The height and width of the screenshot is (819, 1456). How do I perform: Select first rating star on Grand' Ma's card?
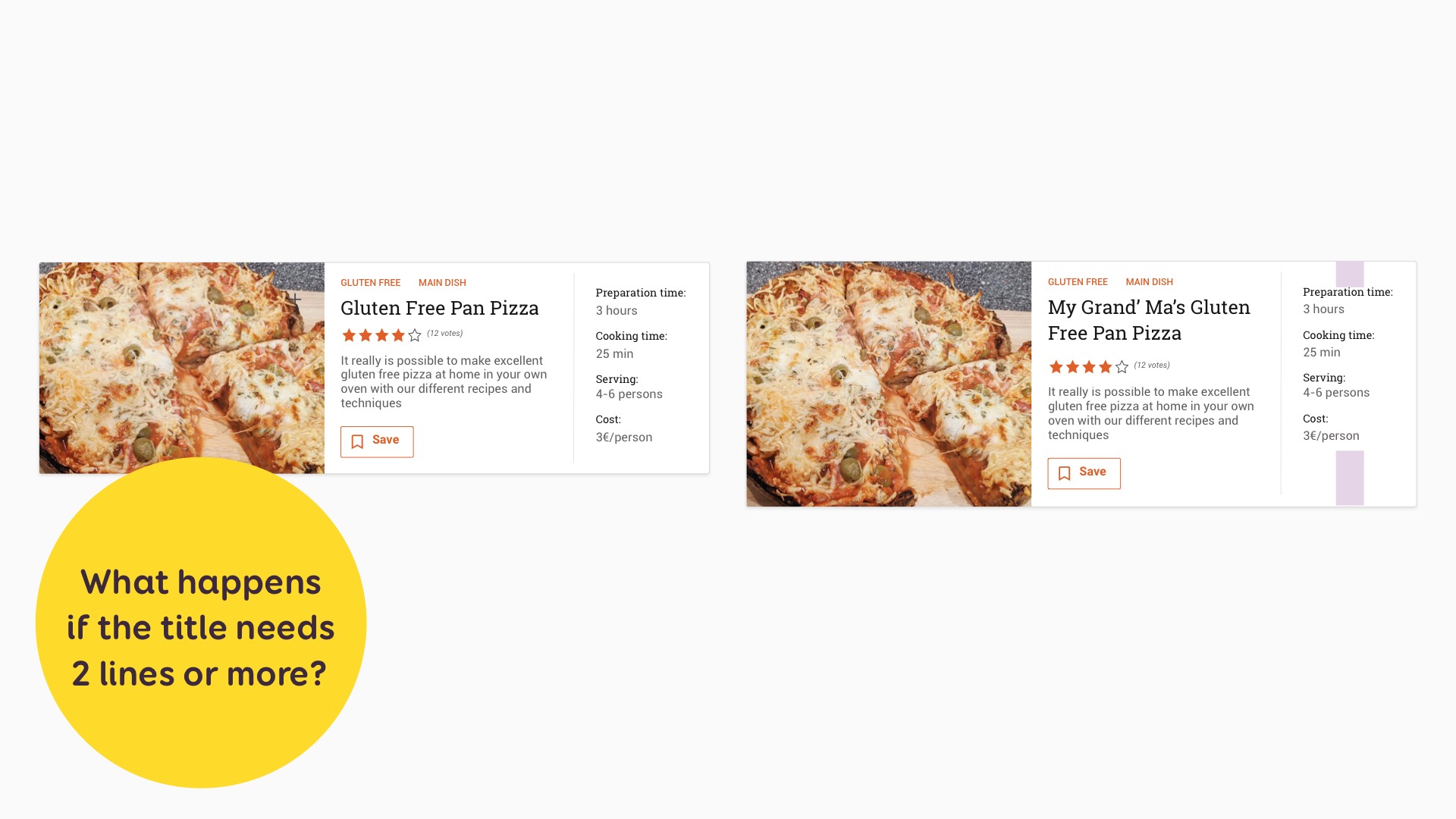pos(1056,367)
